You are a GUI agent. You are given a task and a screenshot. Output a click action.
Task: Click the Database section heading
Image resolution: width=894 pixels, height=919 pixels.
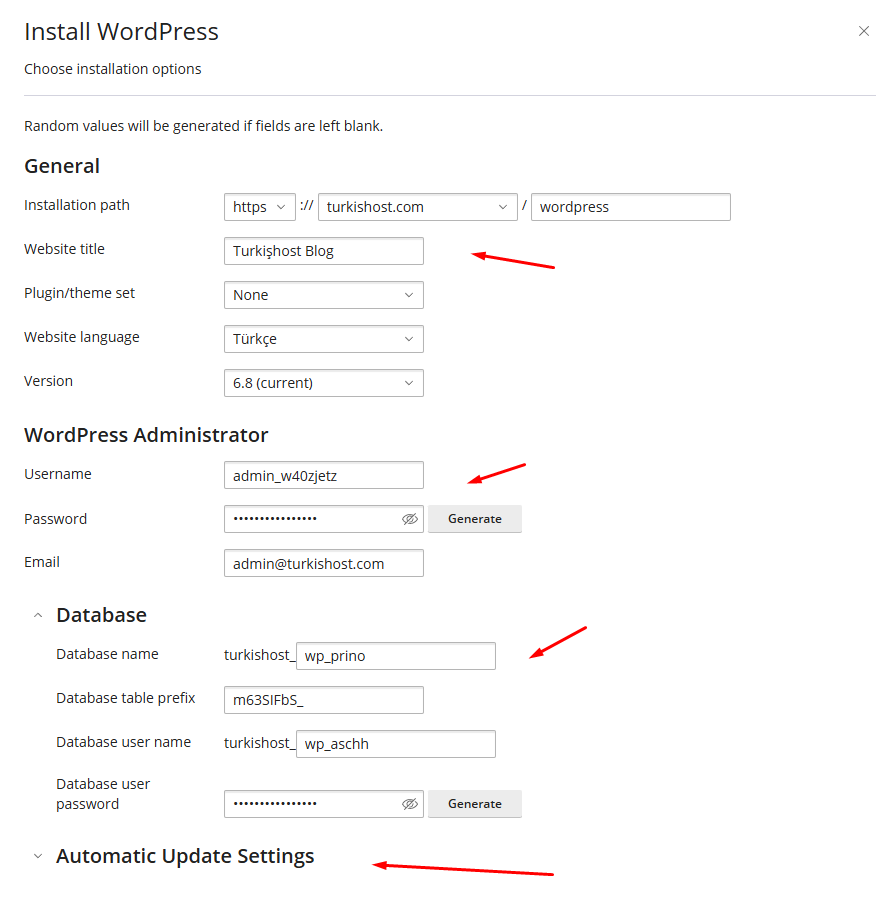[101, 615]
